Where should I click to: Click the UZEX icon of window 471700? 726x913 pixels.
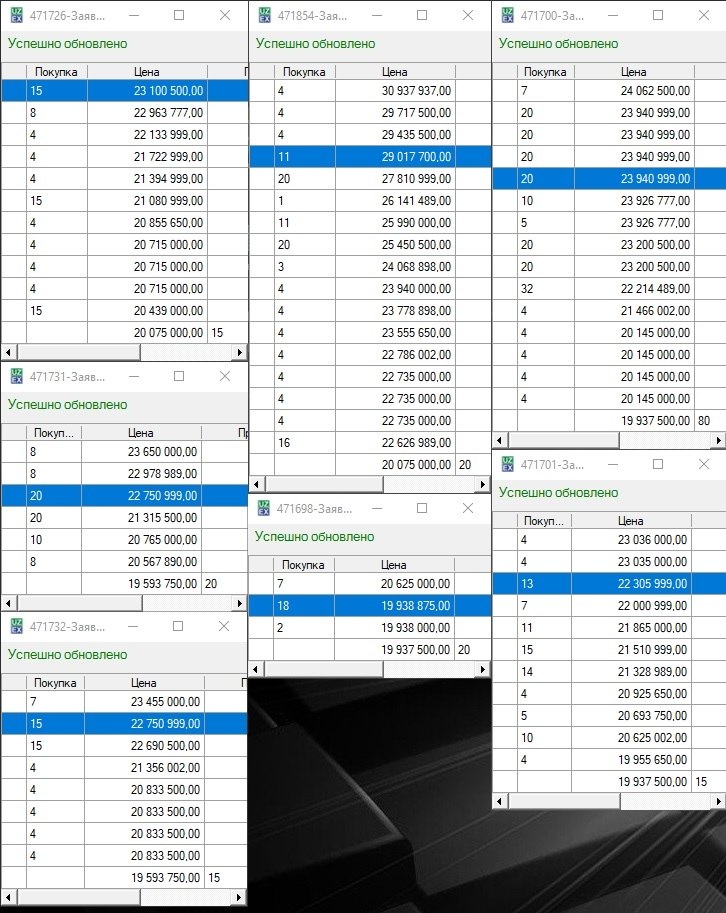(508, 16)
